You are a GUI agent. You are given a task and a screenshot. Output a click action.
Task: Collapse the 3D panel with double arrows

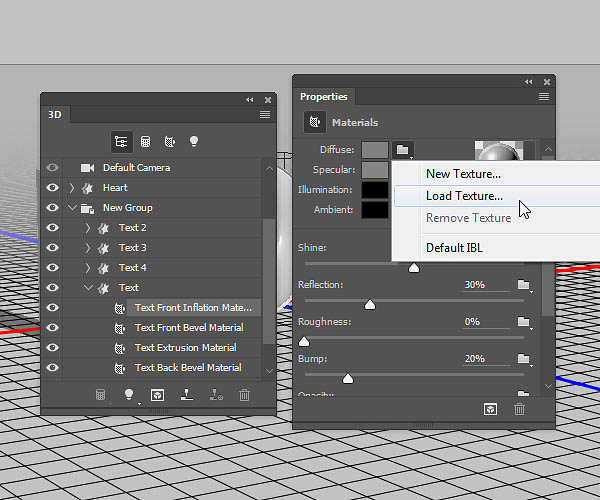[x=250, y=100]
